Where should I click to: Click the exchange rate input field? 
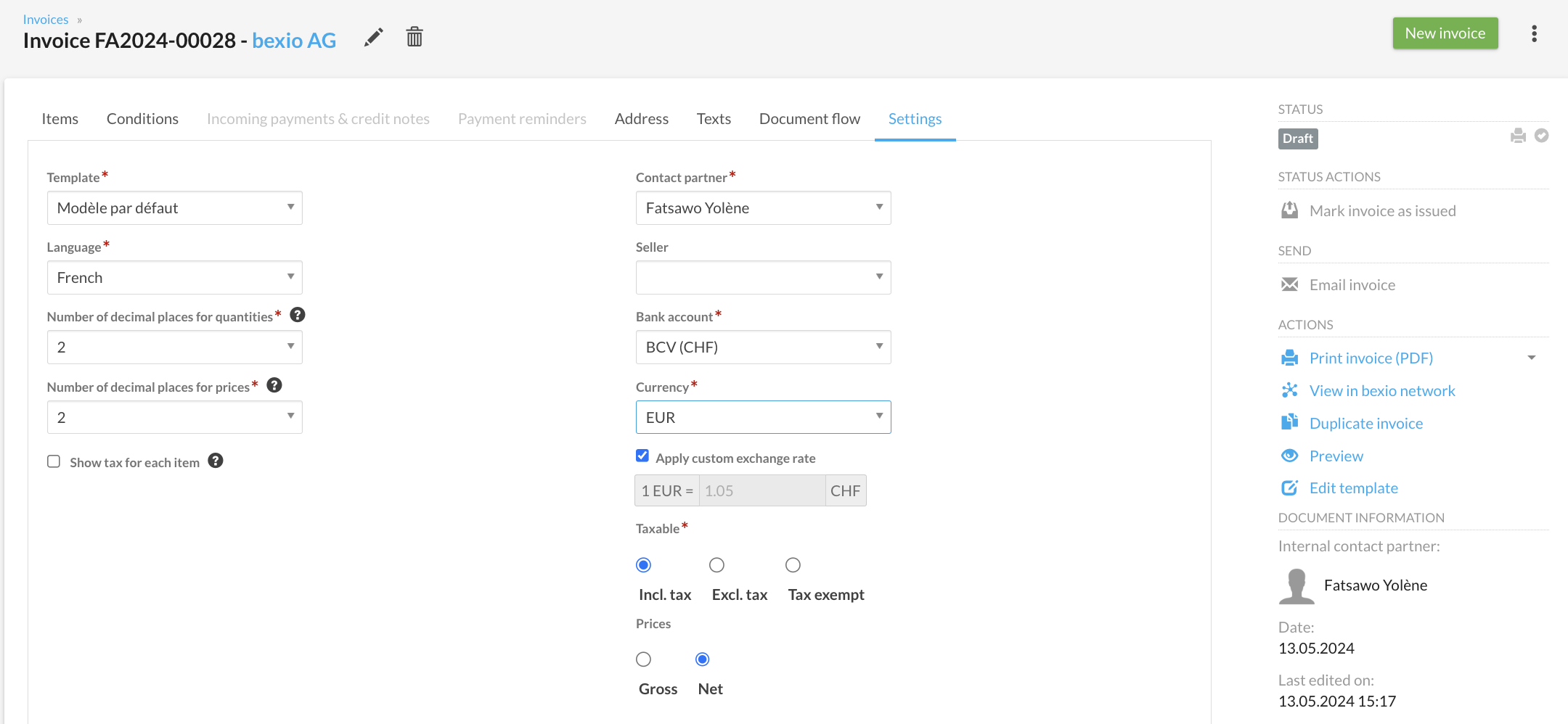(761, 491)
